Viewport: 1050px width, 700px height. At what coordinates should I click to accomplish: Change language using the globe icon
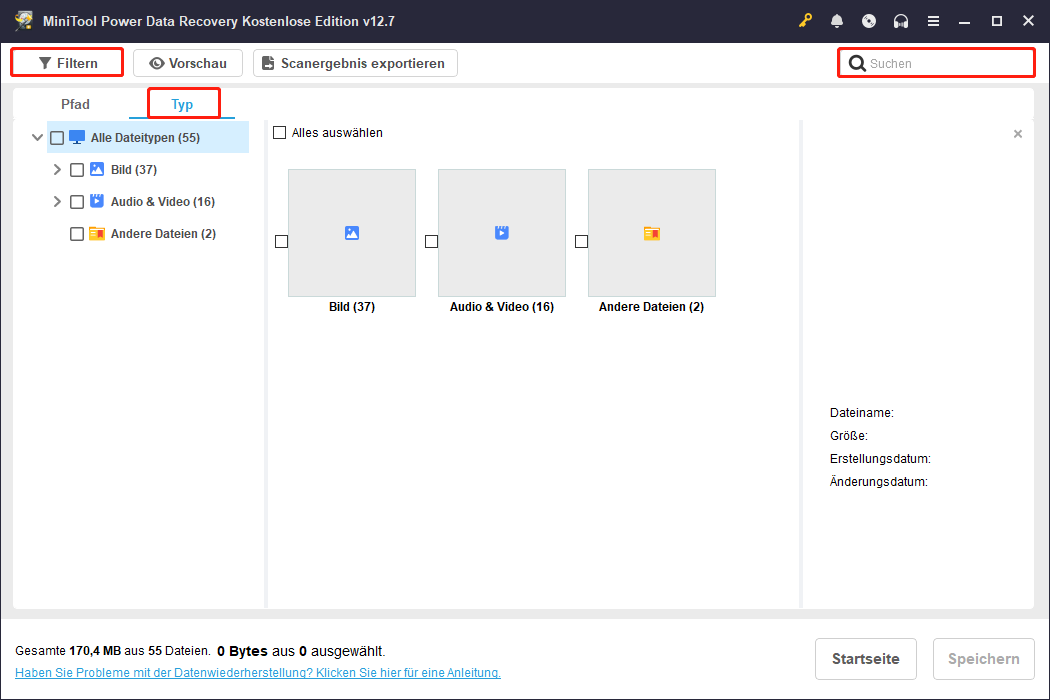pos(868,20)
